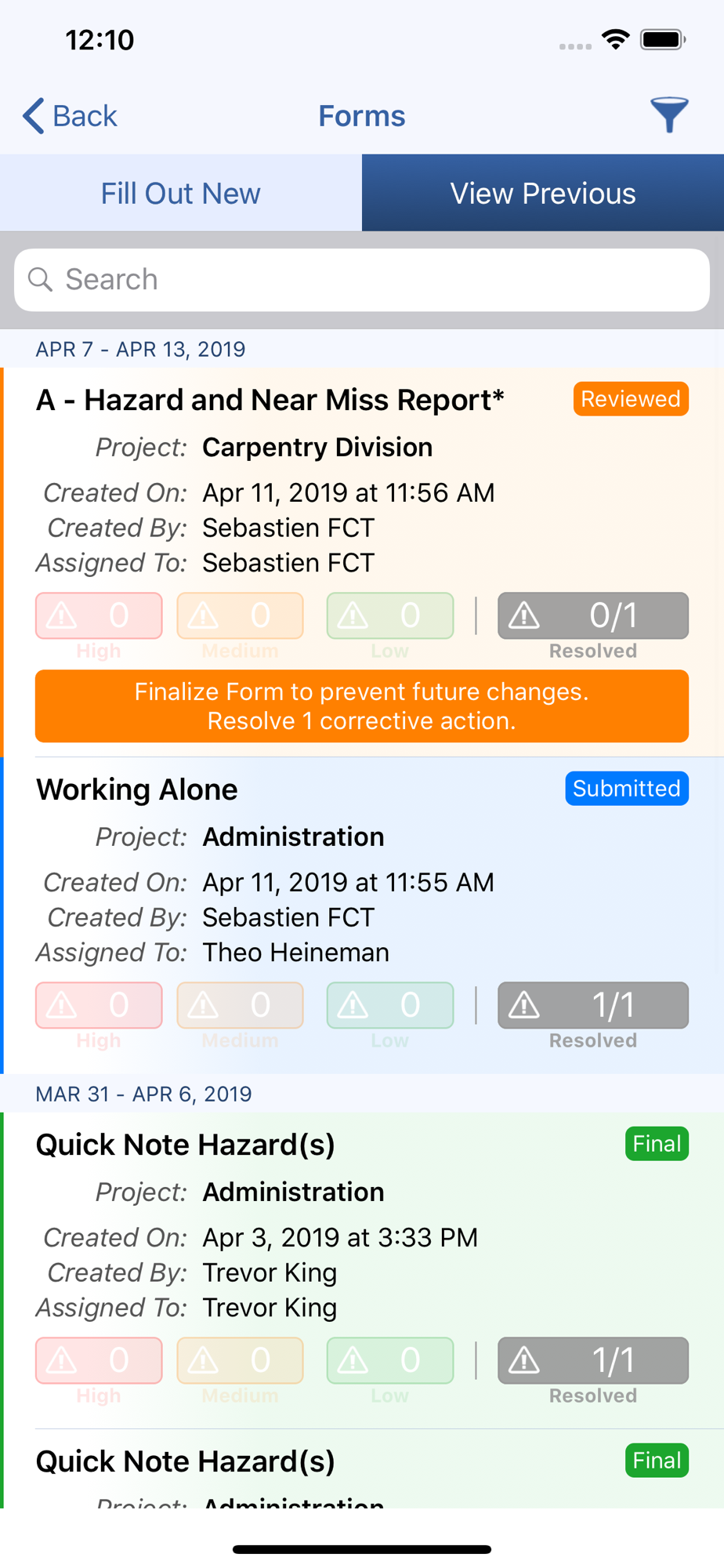
Task: Tap High hazard count on Near Miss Report
Action: click(x=99, y=616)
